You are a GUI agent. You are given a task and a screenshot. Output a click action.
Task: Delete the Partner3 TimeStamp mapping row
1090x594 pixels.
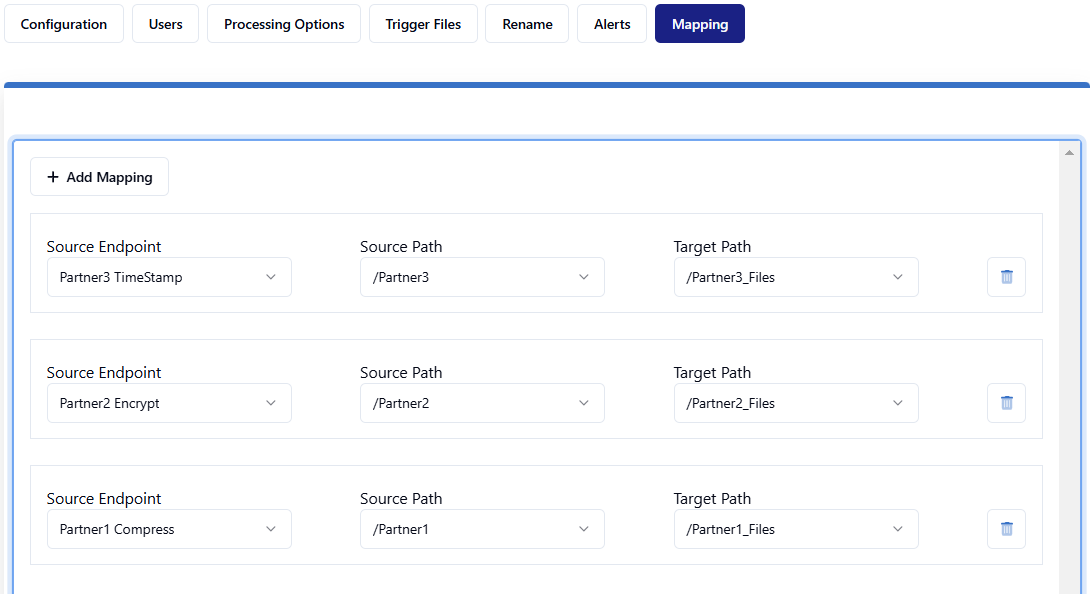point(1006,277)
